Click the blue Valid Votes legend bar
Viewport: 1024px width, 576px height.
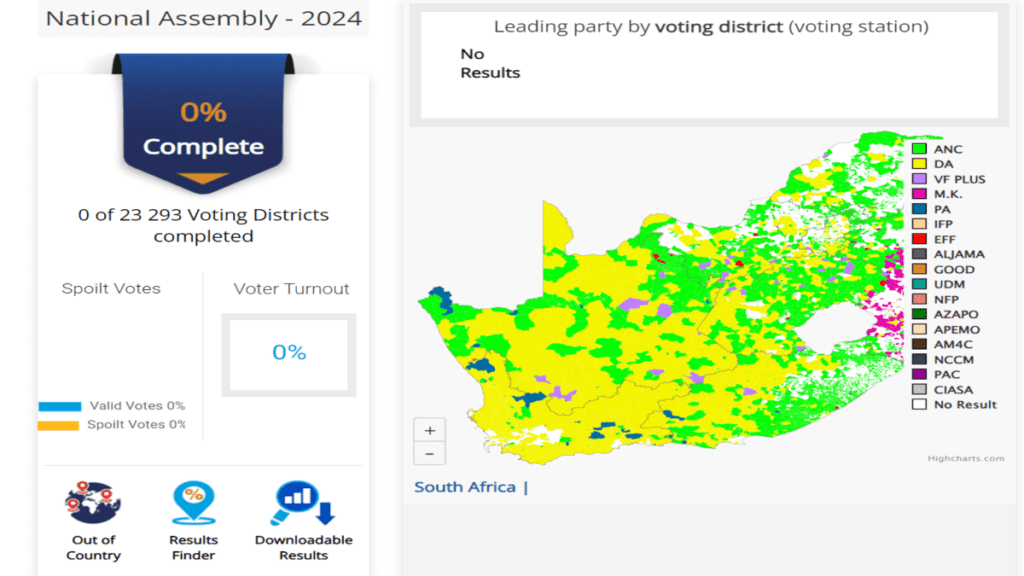59,406
